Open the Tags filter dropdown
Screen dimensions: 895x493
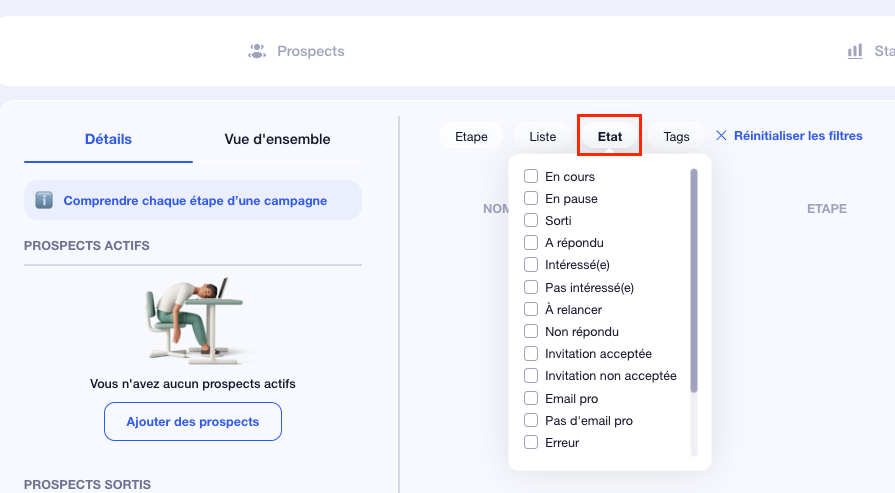tap(676, 136)
